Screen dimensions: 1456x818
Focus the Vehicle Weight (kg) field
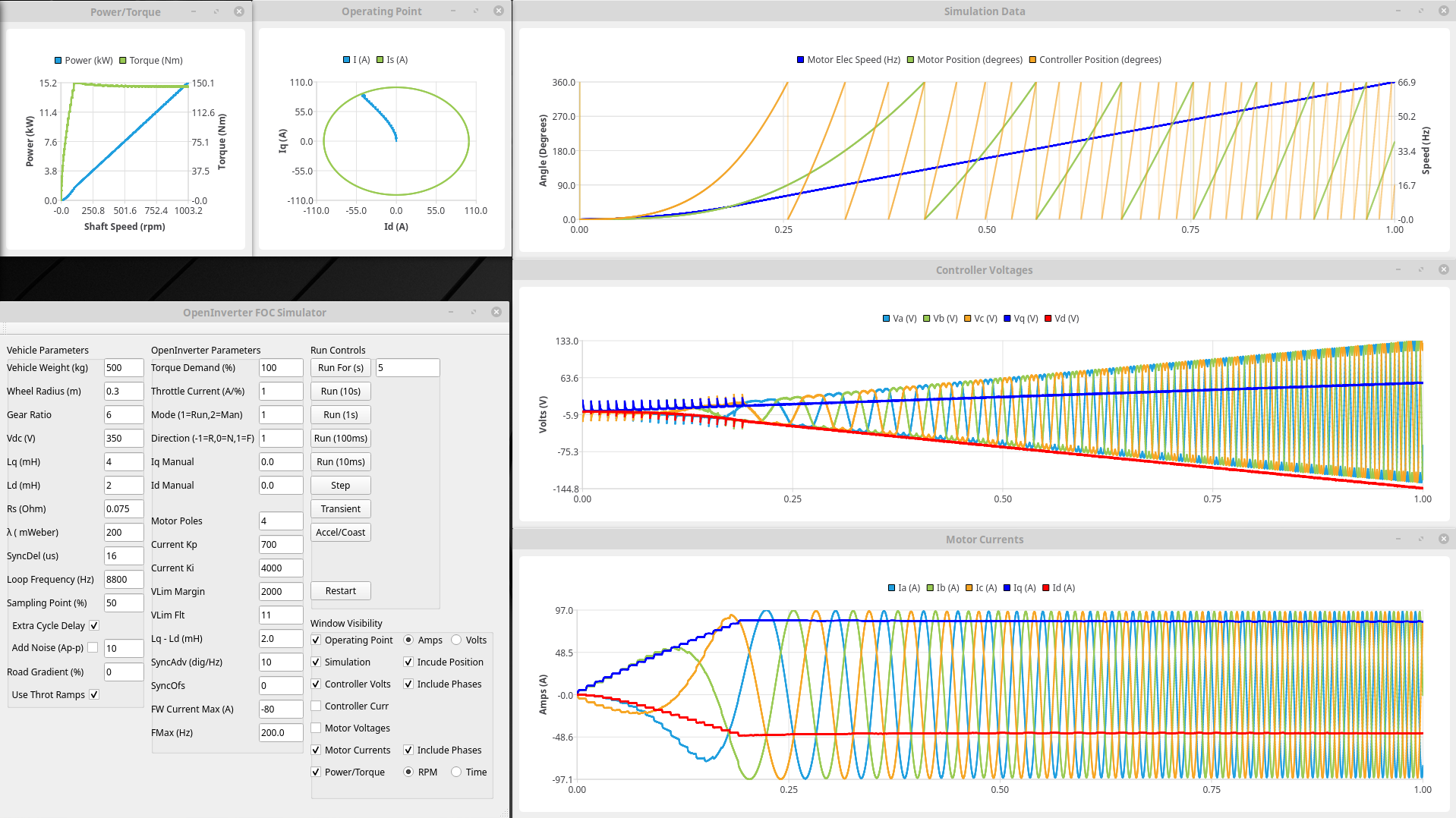(123, 368)
